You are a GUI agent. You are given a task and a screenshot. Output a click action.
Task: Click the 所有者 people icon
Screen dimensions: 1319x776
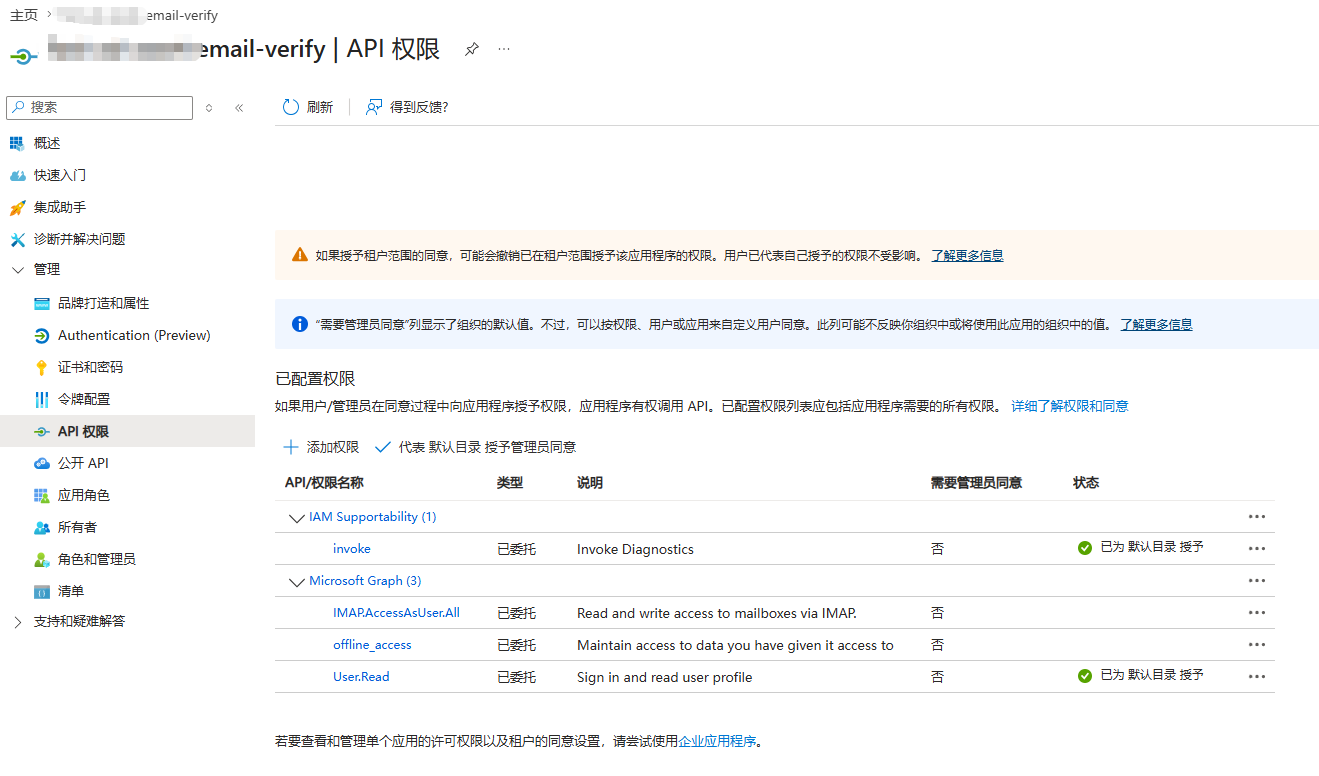point(41,527)
